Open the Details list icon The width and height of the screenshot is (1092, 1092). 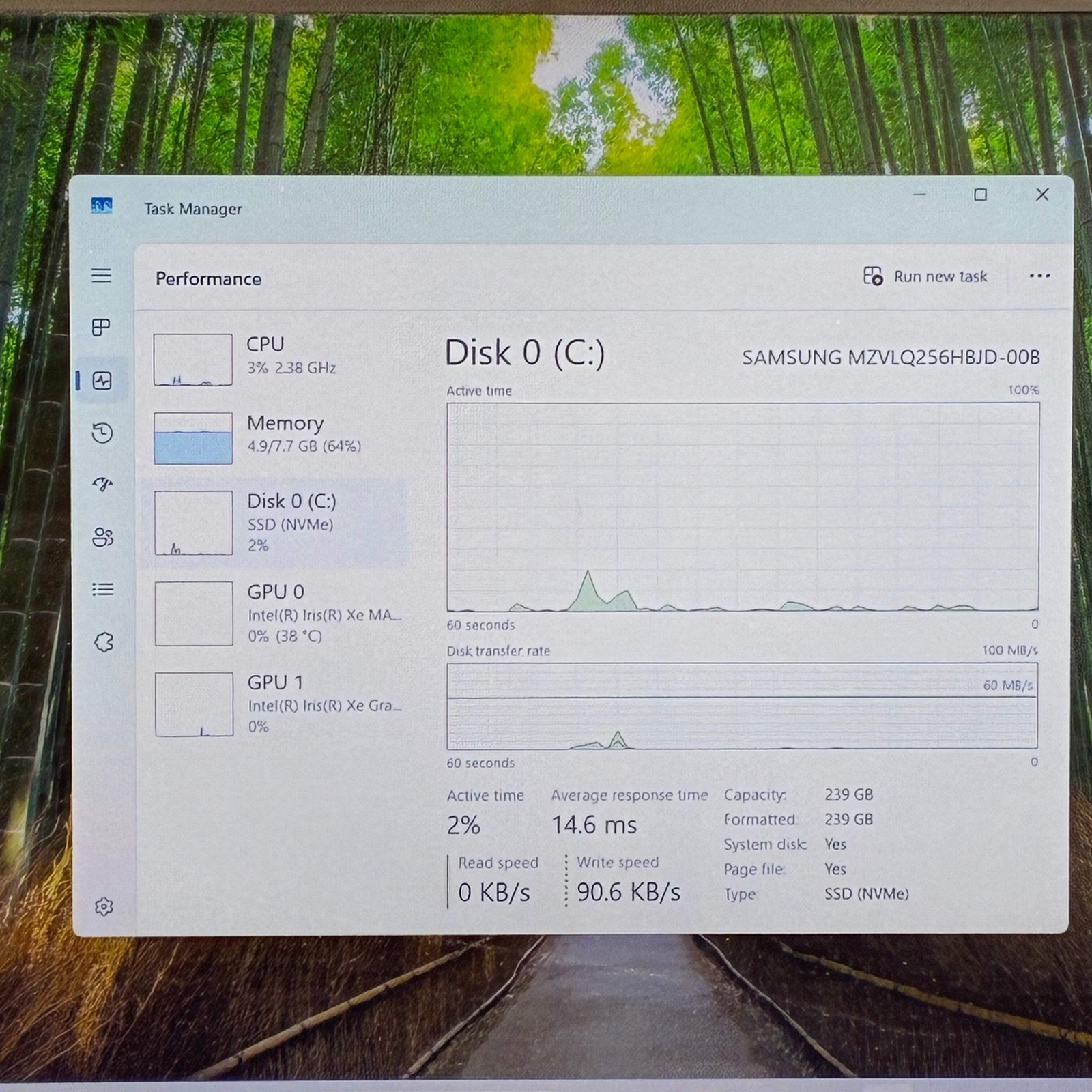(102, 589)
